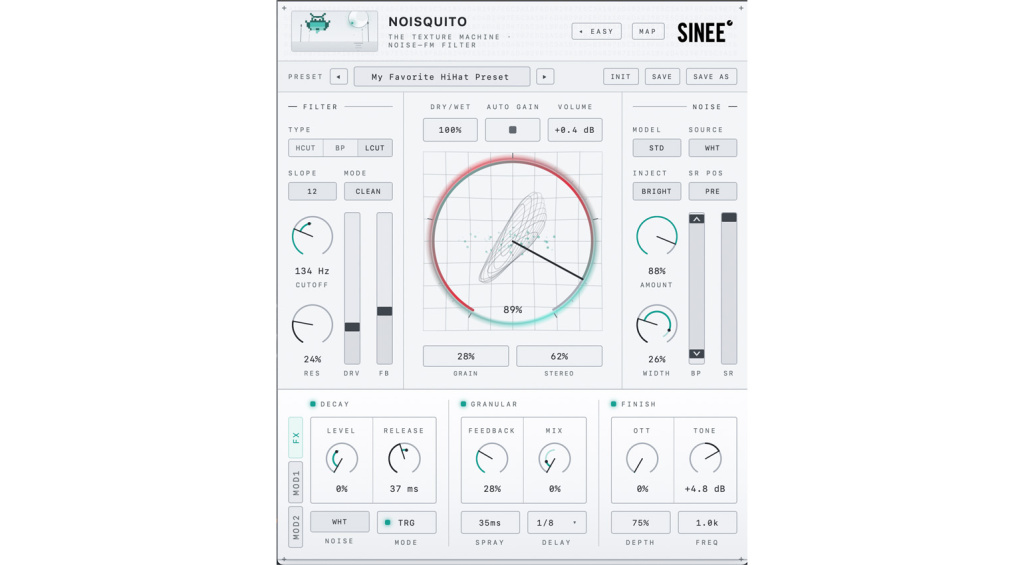Click the SINEE brand logo
Image resolution: width=1024 pixels, height=565 pixels.
tap(704, 32)
